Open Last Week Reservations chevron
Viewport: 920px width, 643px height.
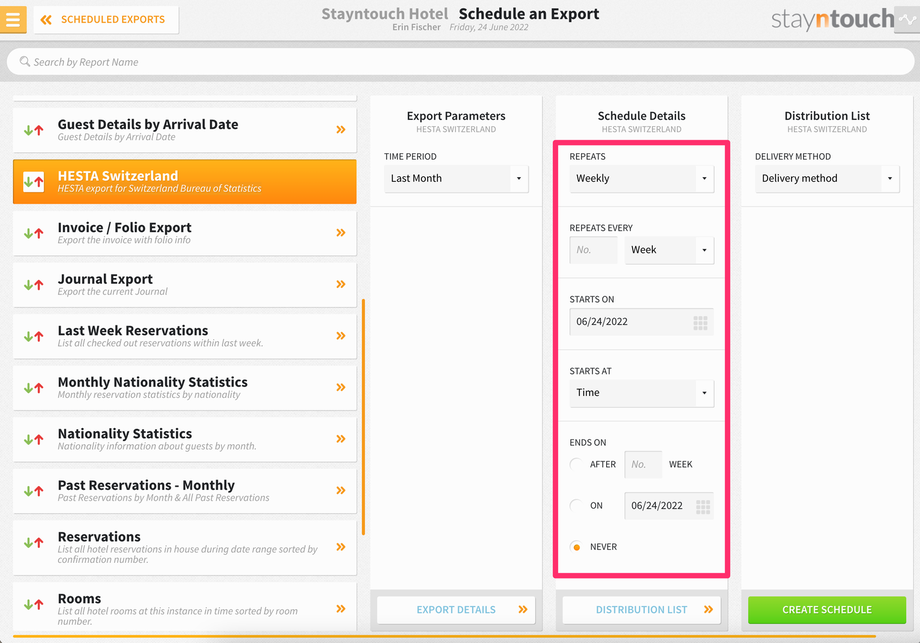(x=341, y=336)
